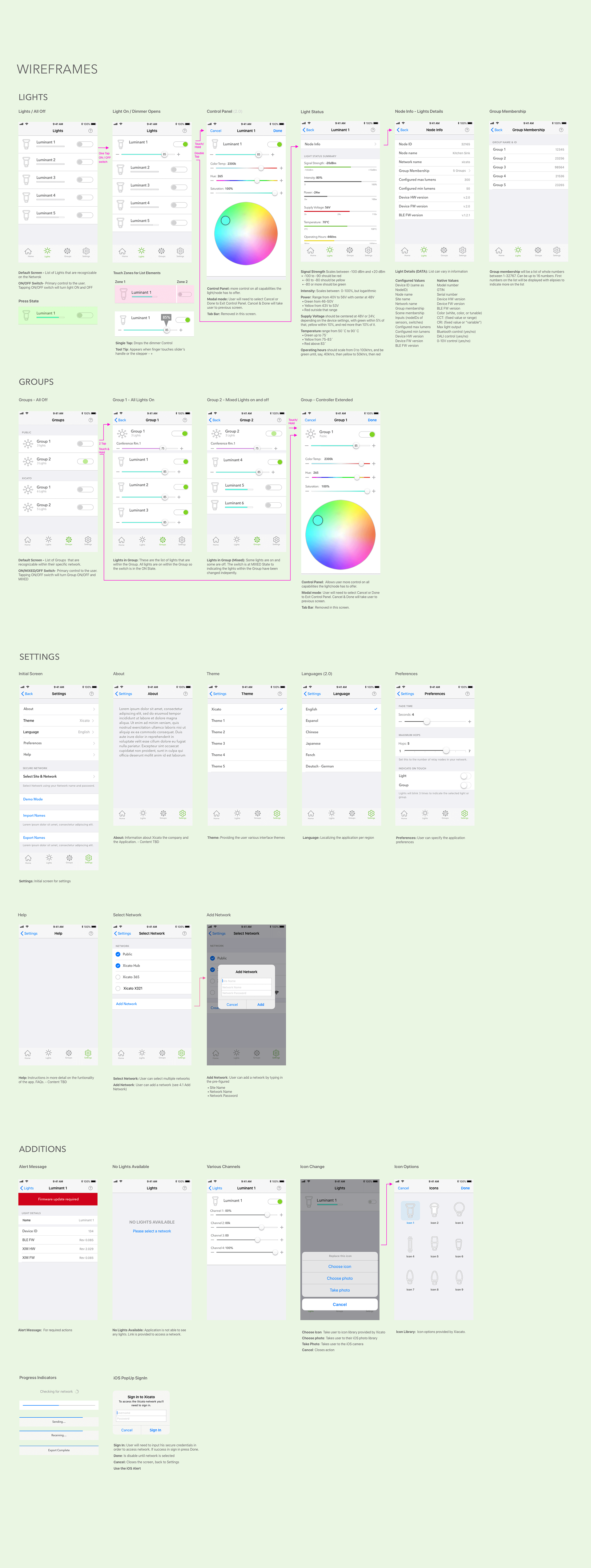Viewport: 591px width, 1568px height.
Task: Toggle Public Group 2 switch in Groups - All Off
Action: point(85,461)
